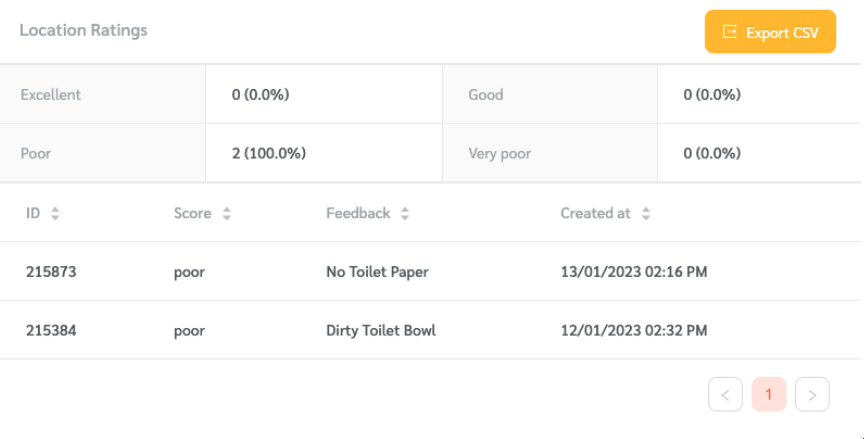Click the 13/01/2023 02:16 PM timestamp

pos(634,272)
